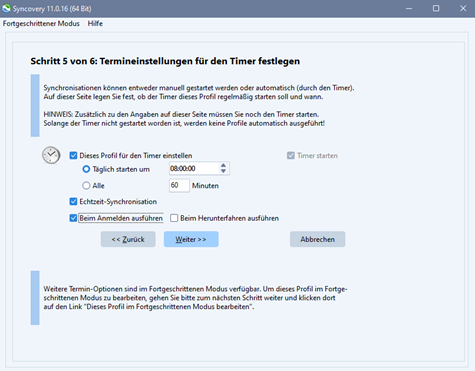Decrease start time with the down arrow
Screen dimensions: 475x371
[x=223, y=171]
